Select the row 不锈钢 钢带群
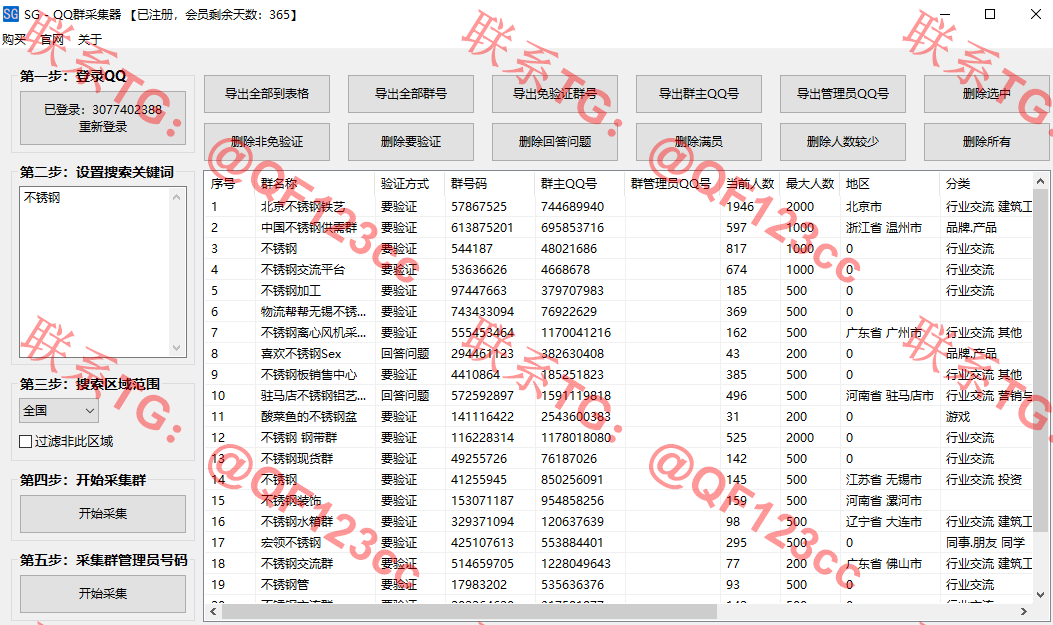Image resolution: width=1053 pixels, height=625 pixels. (619, 438)
